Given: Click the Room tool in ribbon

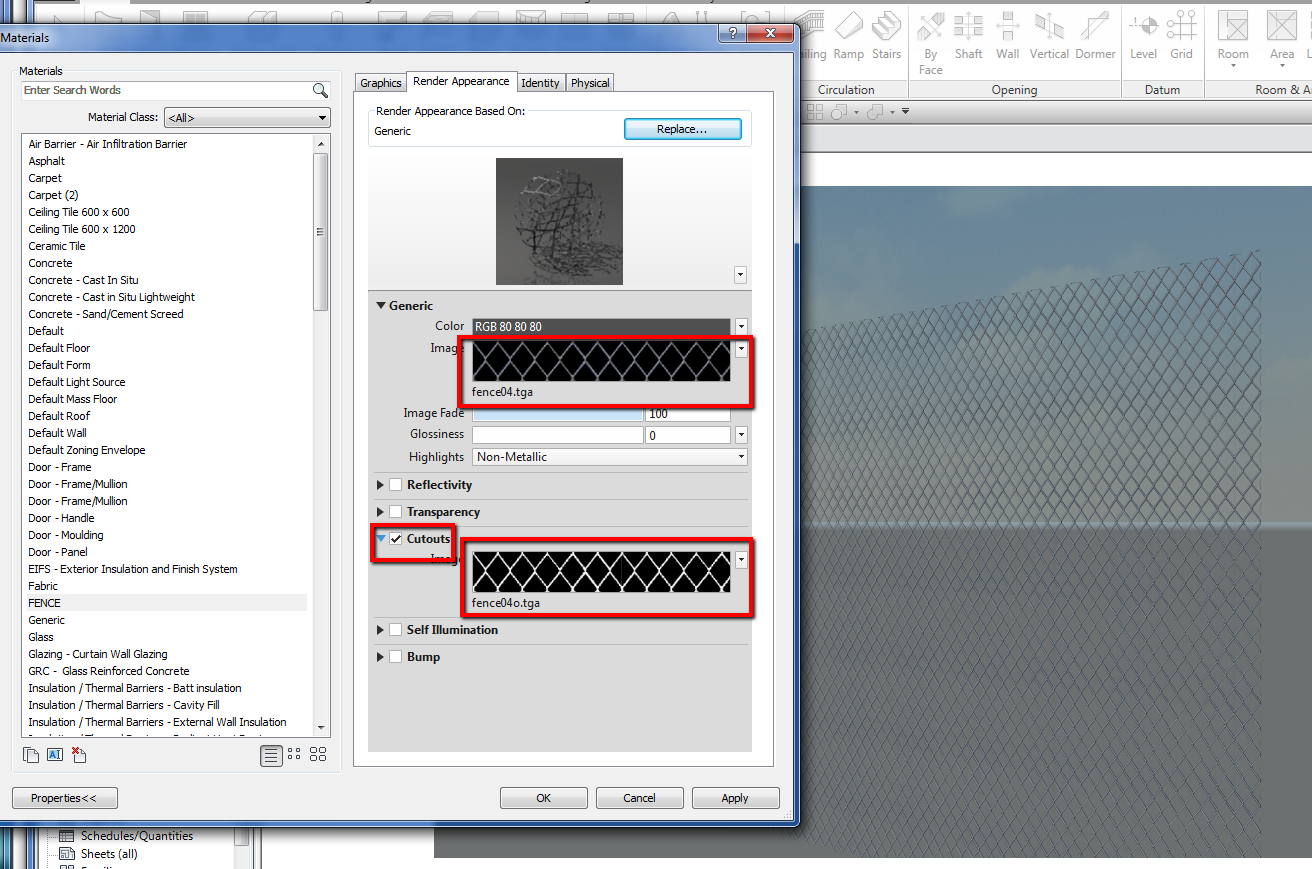Looking at the screenshot, I should tap(1233, 40).
